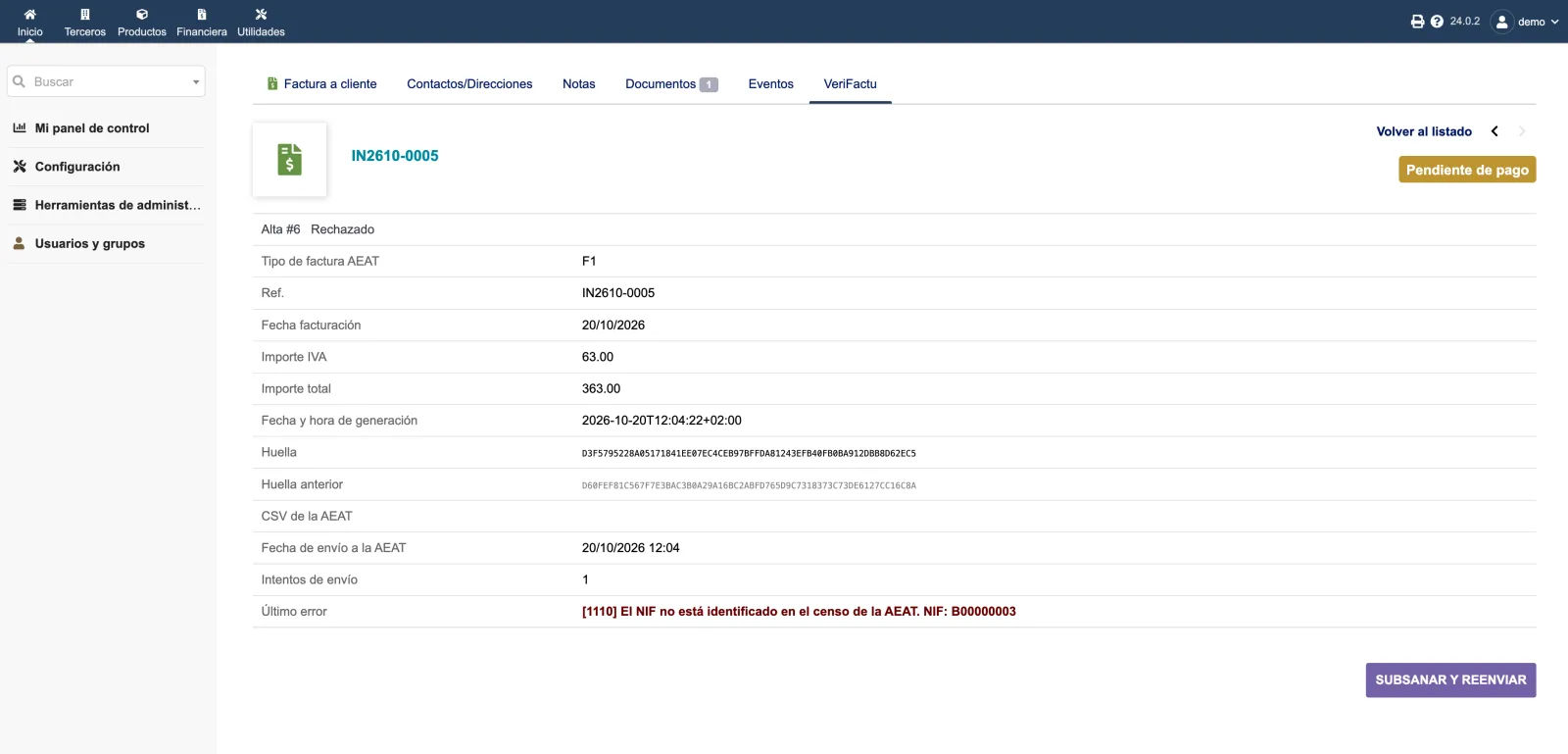This screenshot has width=1568, height=754.
Task: Switch to Contactos/Direcciones tab
Action: point(469,84)
